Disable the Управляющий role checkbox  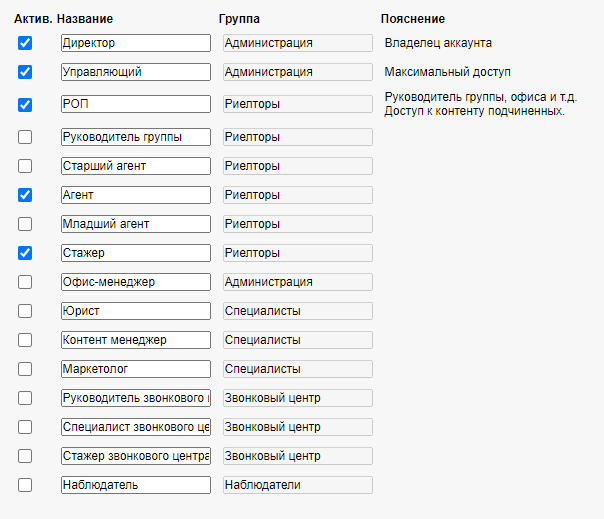click(x=25, y=72)
